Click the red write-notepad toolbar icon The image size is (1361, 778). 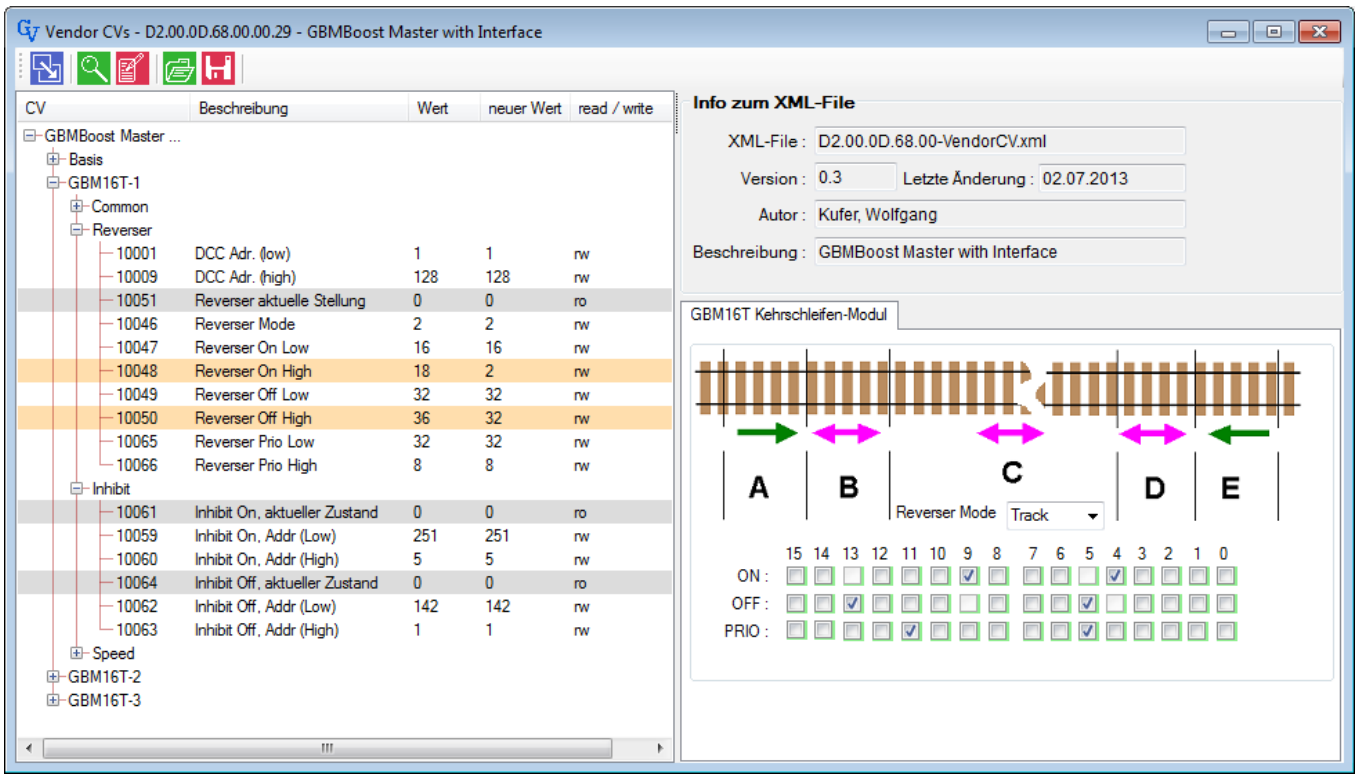point(132,68)
